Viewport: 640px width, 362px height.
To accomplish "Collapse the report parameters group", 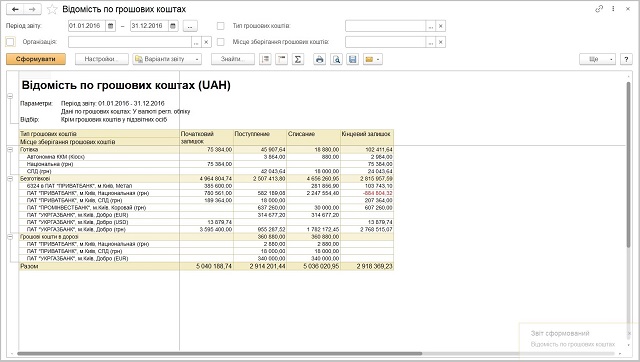I will [10, 96].
